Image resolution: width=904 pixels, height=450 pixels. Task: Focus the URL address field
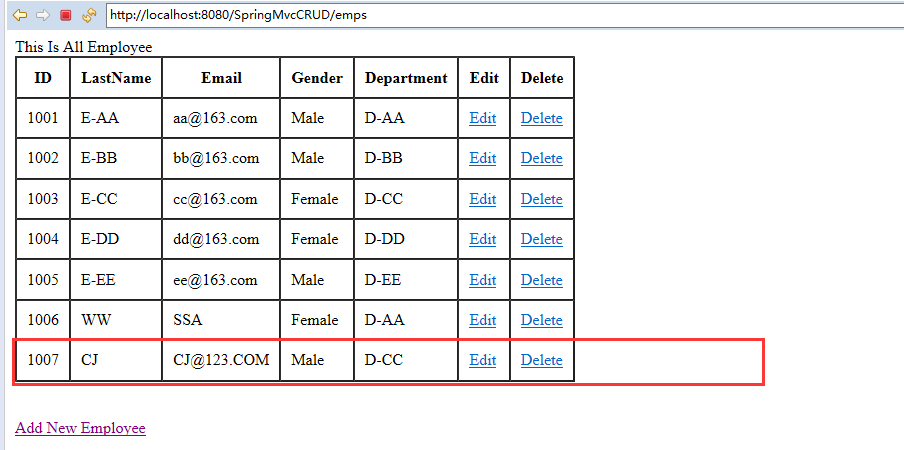pos(504,16)
